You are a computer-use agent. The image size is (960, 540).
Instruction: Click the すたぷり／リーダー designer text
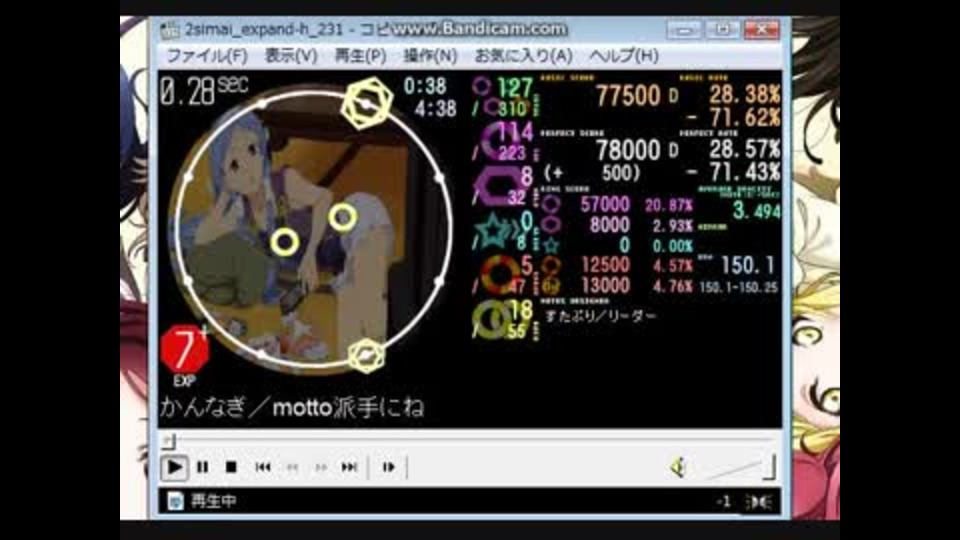[600, 316]
